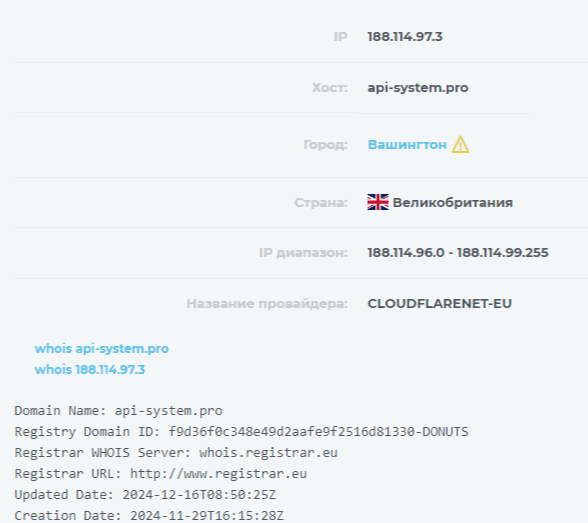The height and width of the screenshot is (523, 588).
Task: Click the Domain Name line in whois output
Action: (118, 411)
